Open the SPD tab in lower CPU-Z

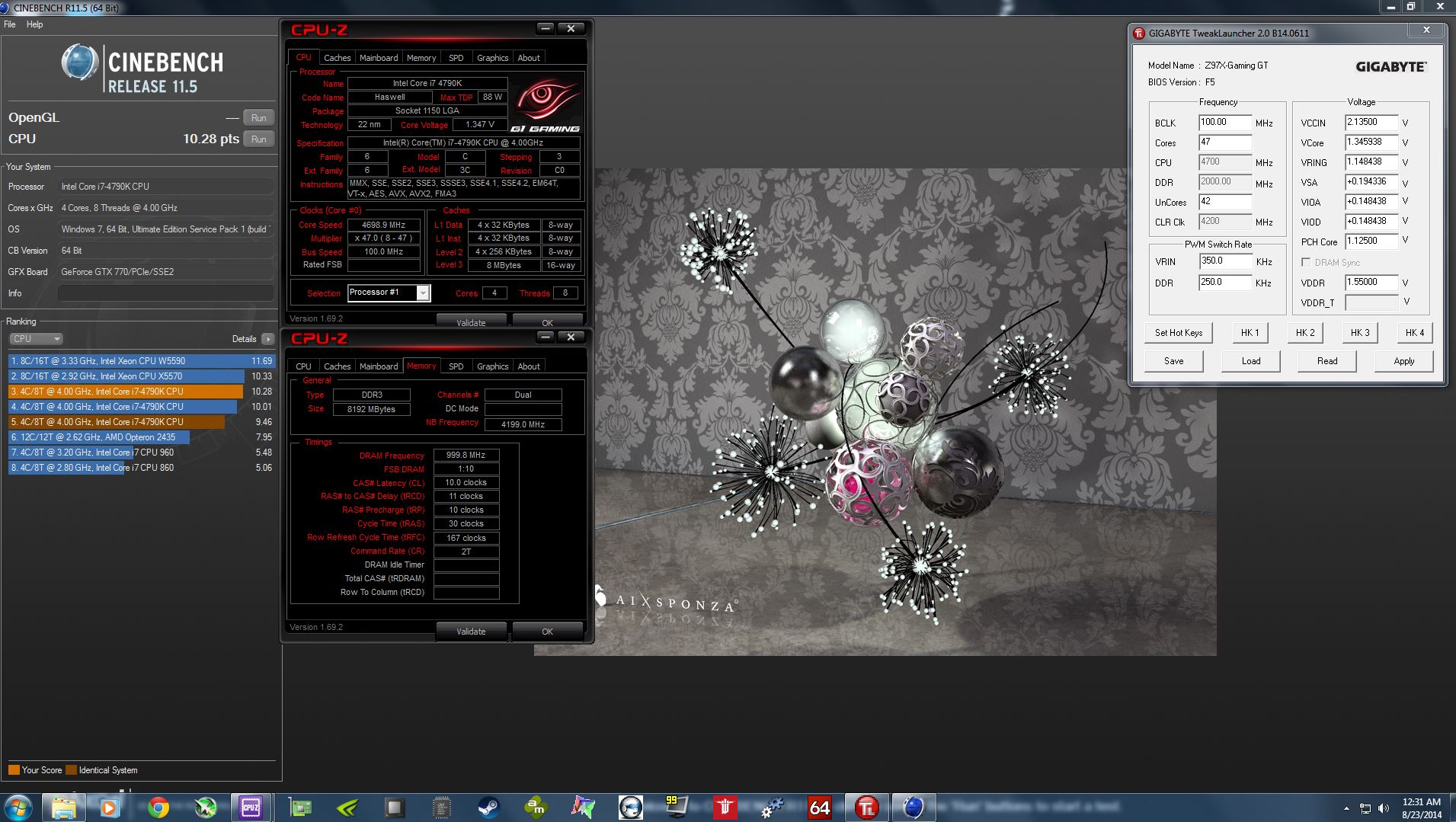pos(456,366)
